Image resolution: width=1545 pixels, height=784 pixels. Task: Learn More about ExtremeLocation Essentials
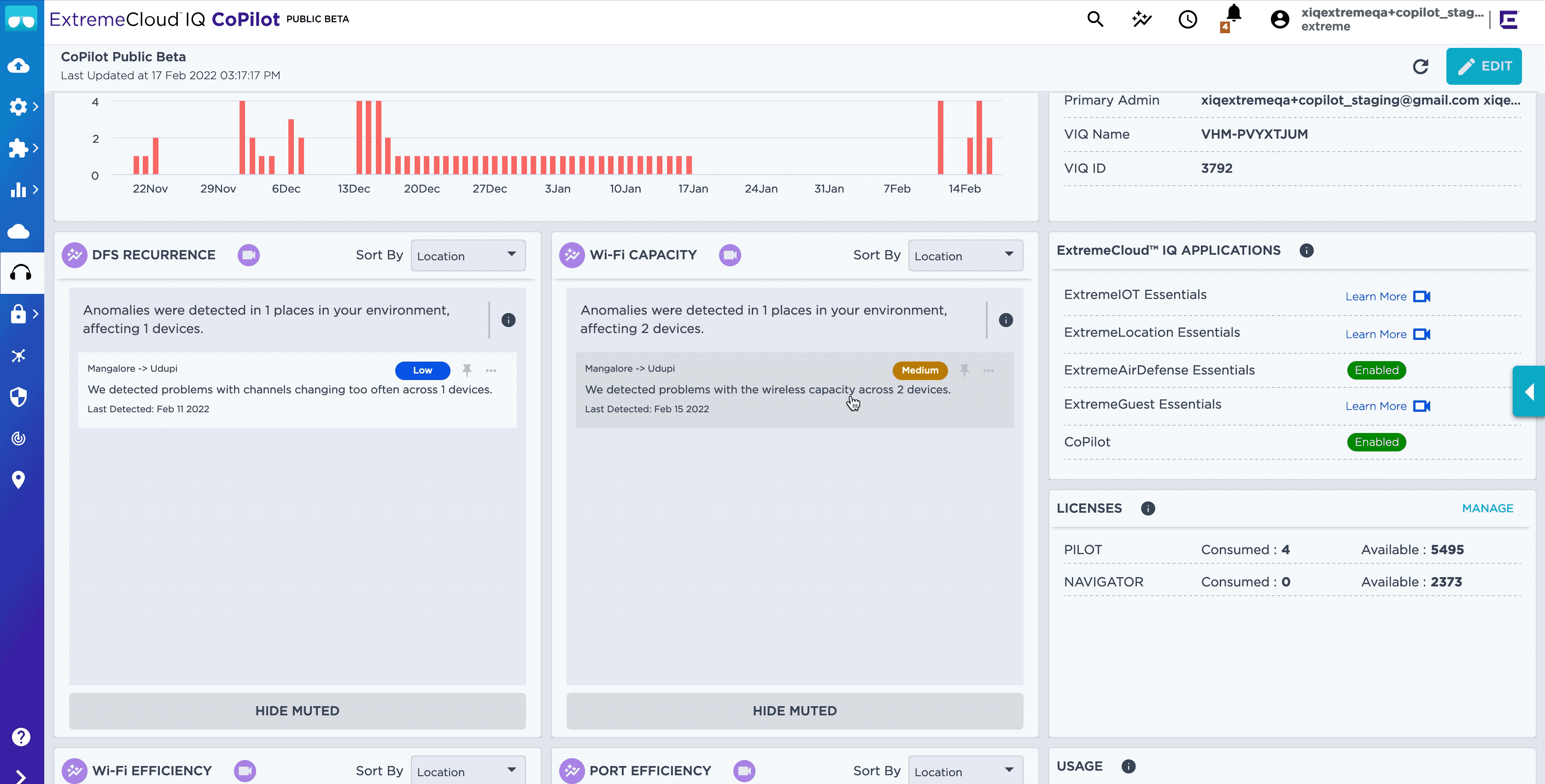pos(1376,334)
